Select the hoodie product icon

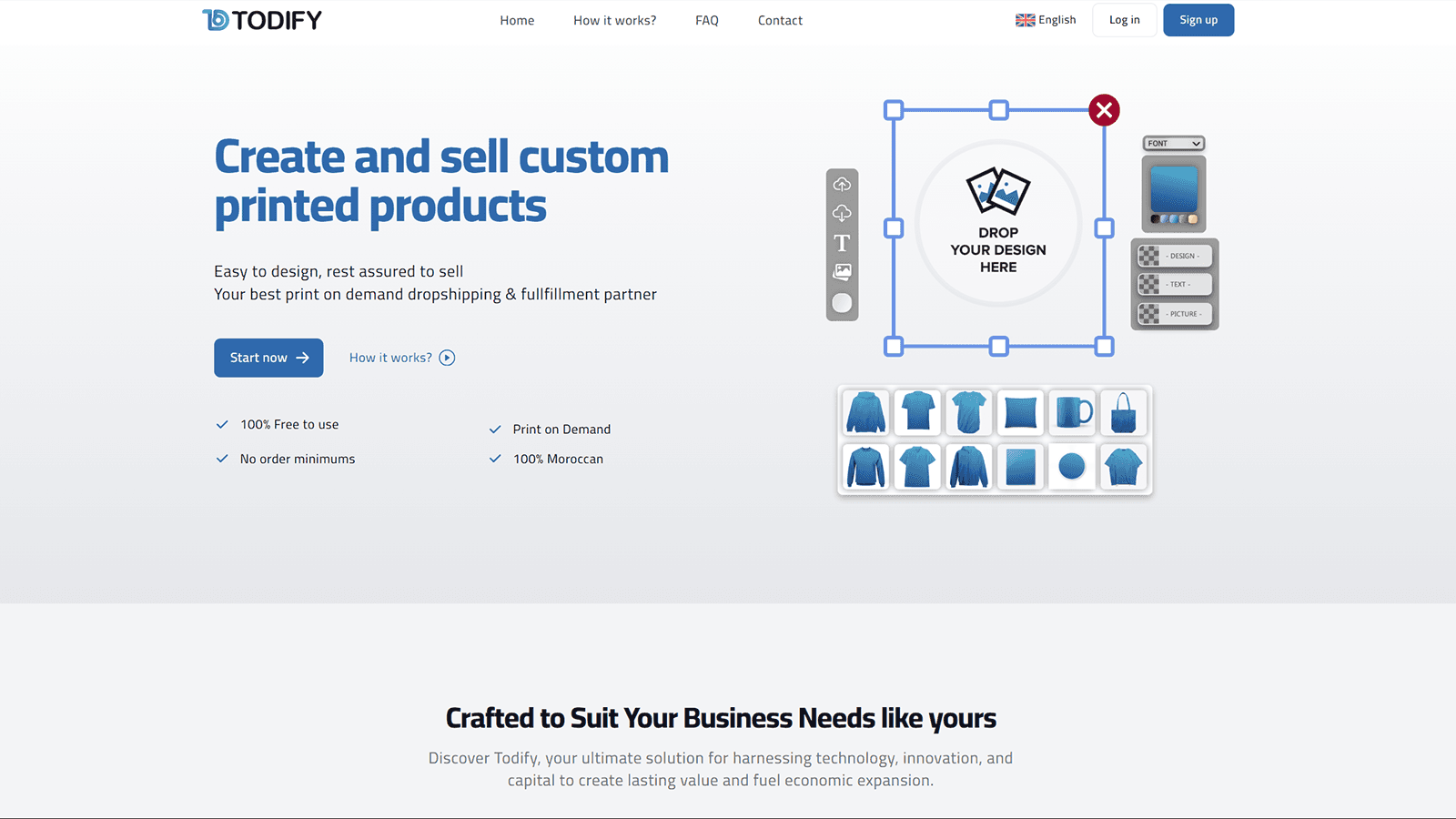pos(865,413)
